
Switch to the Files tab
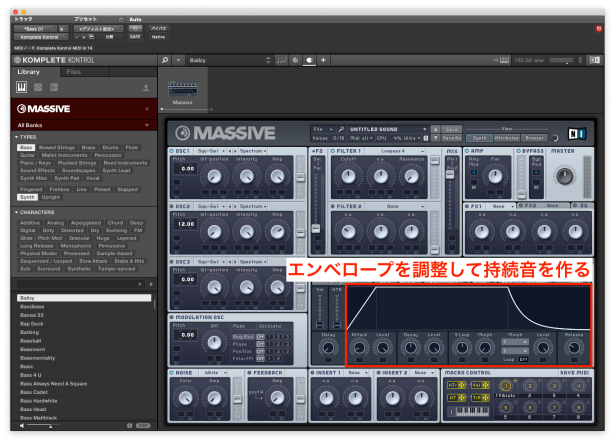pos(74,72)
